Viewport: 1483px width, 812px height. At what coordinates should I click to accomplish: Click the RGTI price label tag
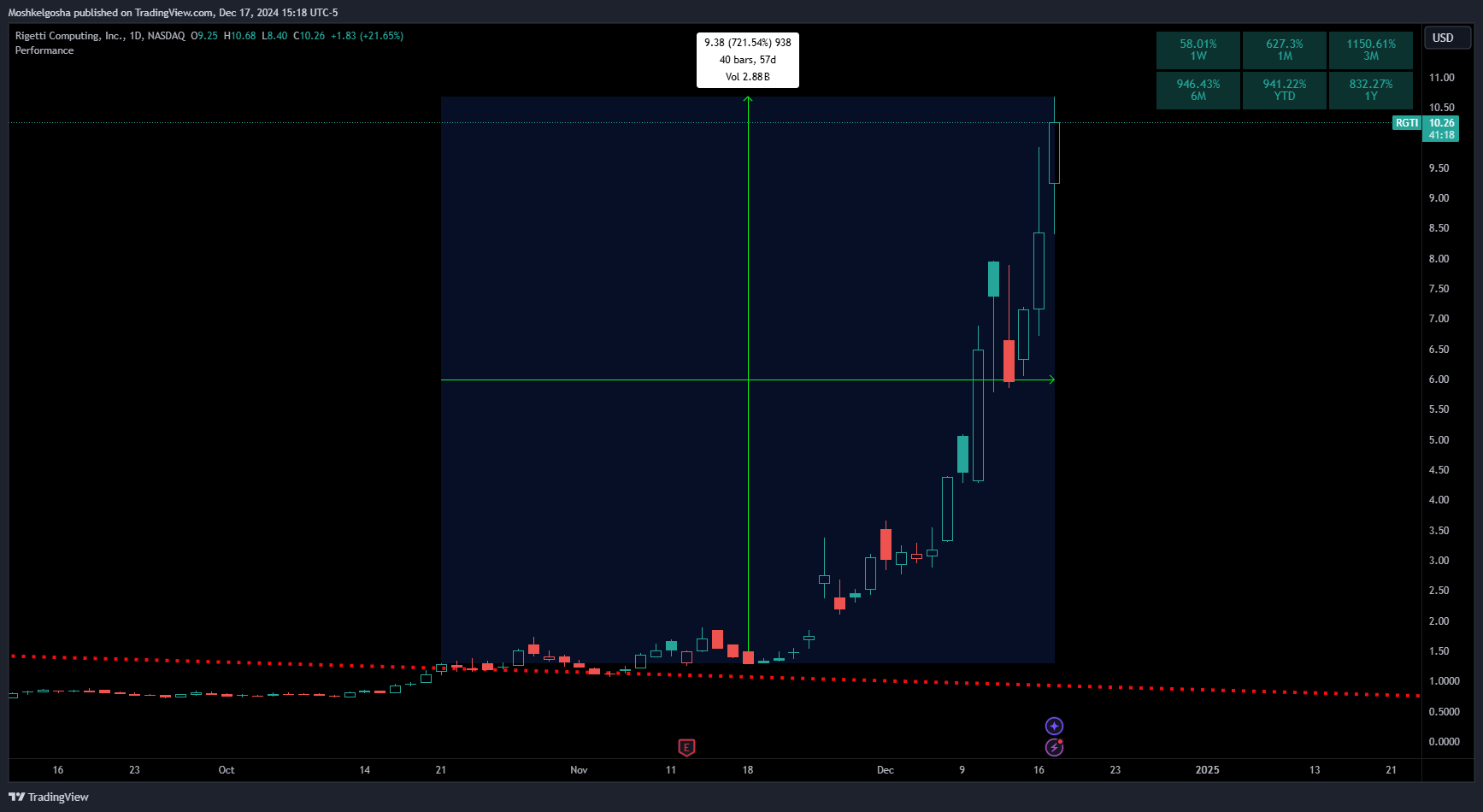point(1406,123)
